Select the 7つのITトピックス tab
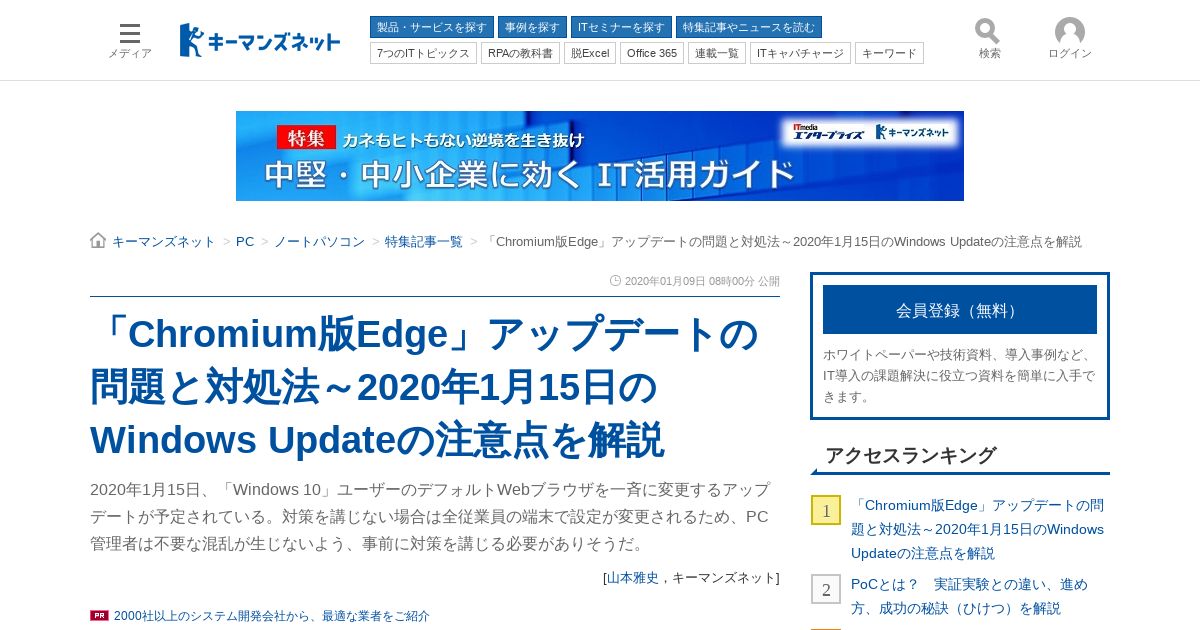1200x630 pixels. [x=423, y=53]
